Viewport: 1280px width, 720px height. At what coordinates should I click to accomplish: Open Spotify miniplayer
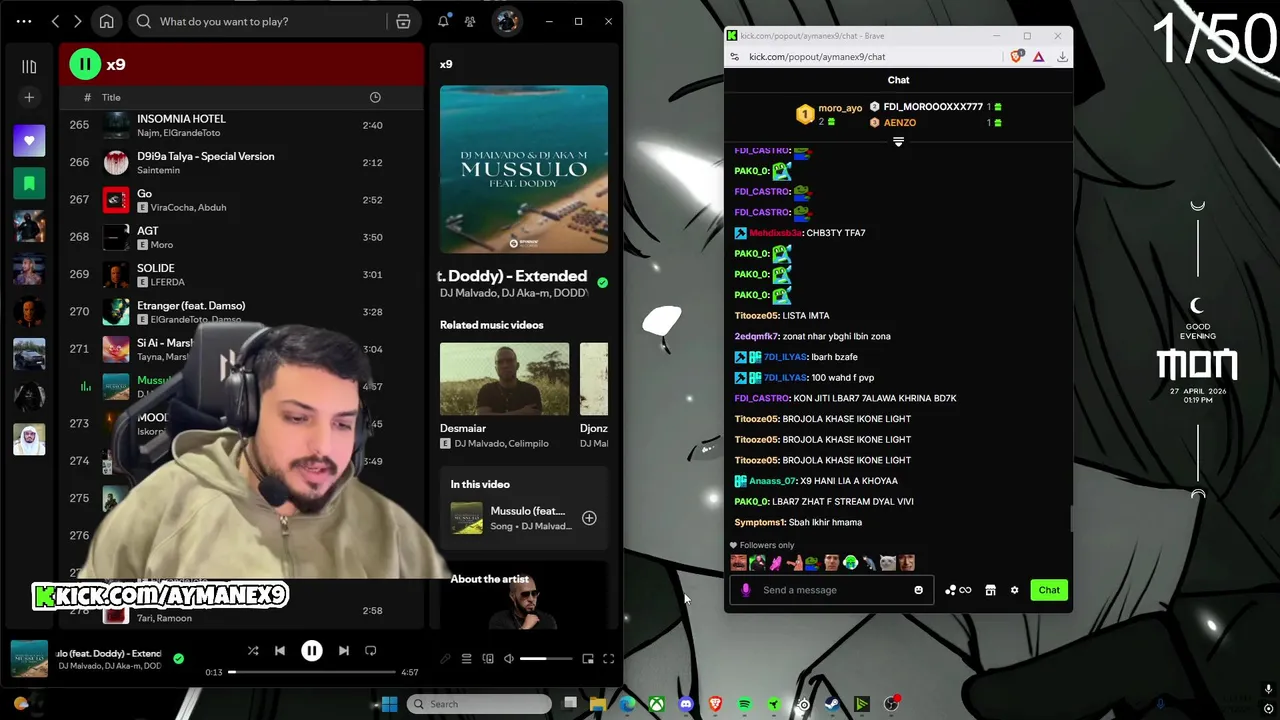click(x=588, y=659)
